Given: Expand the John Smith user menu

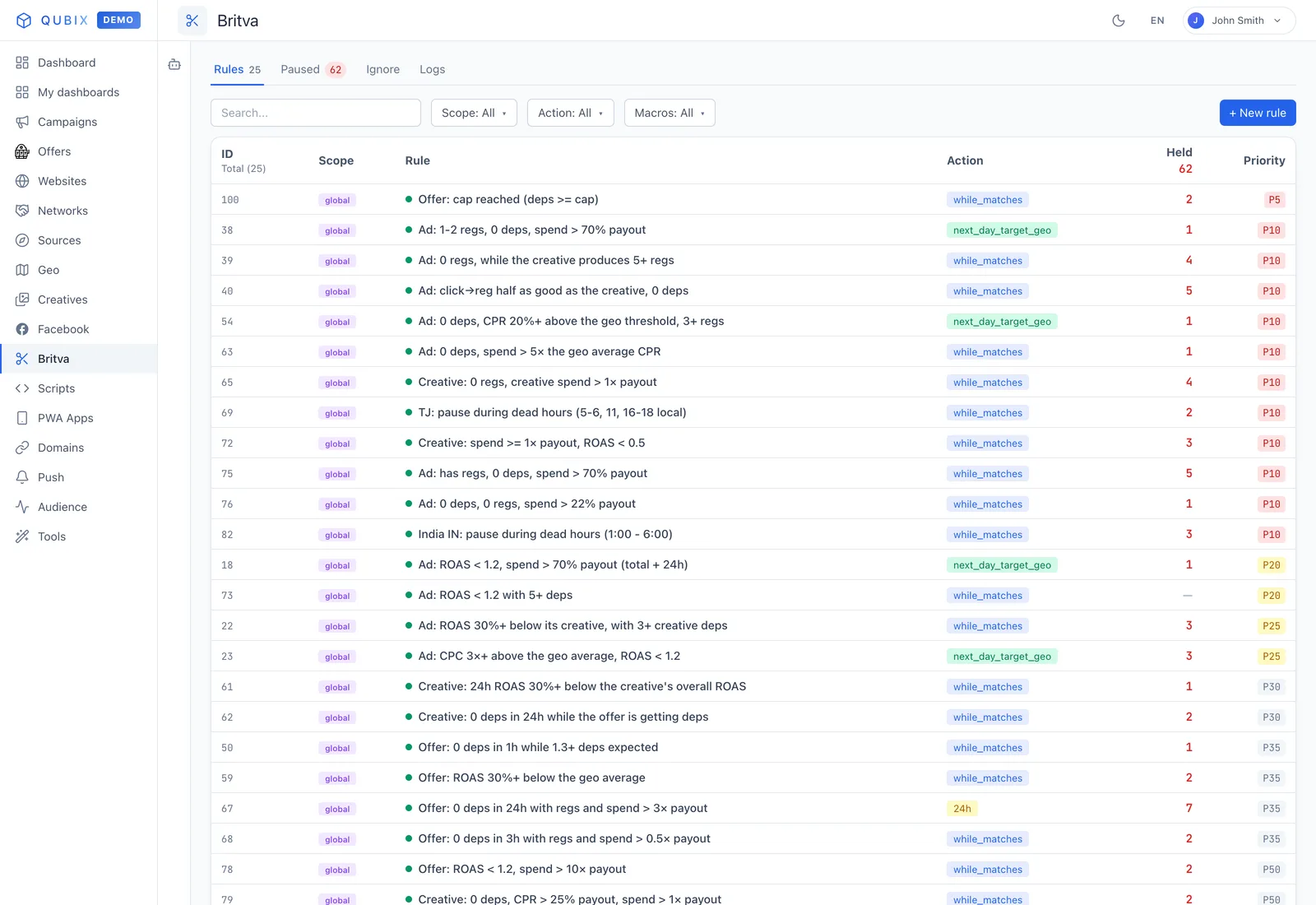Looking at the screenshot, I should coord(1240,21).
